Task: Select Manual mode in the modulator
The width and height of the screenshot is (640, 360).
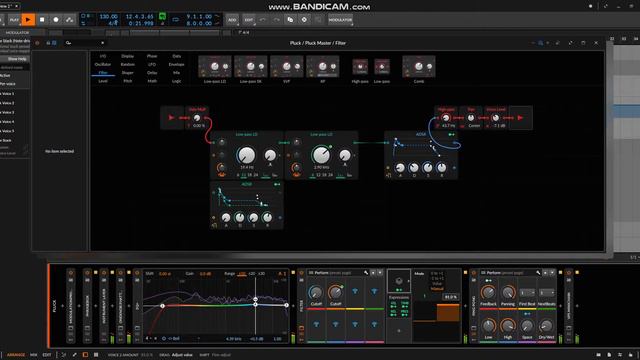Action: [437, 289]
